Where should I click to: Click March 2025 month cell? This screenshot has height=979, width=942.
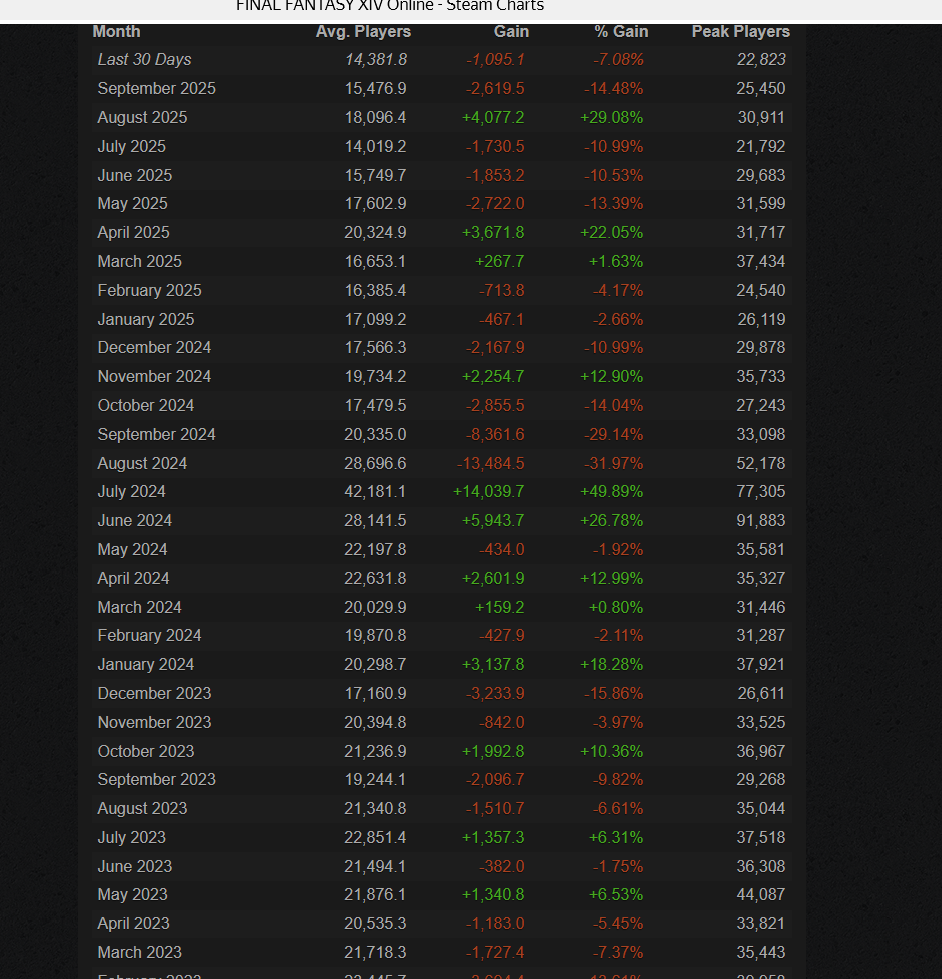pyautogui.click(x=140, y=262)
